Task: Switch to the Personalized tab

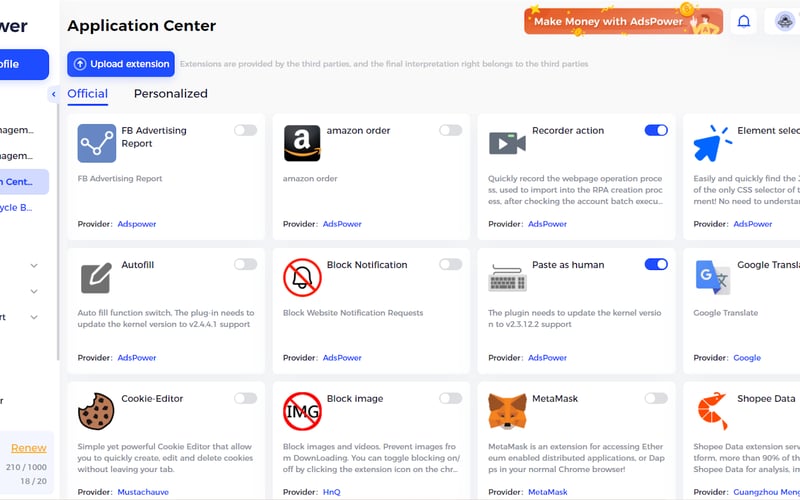Action: pos(170,94)
